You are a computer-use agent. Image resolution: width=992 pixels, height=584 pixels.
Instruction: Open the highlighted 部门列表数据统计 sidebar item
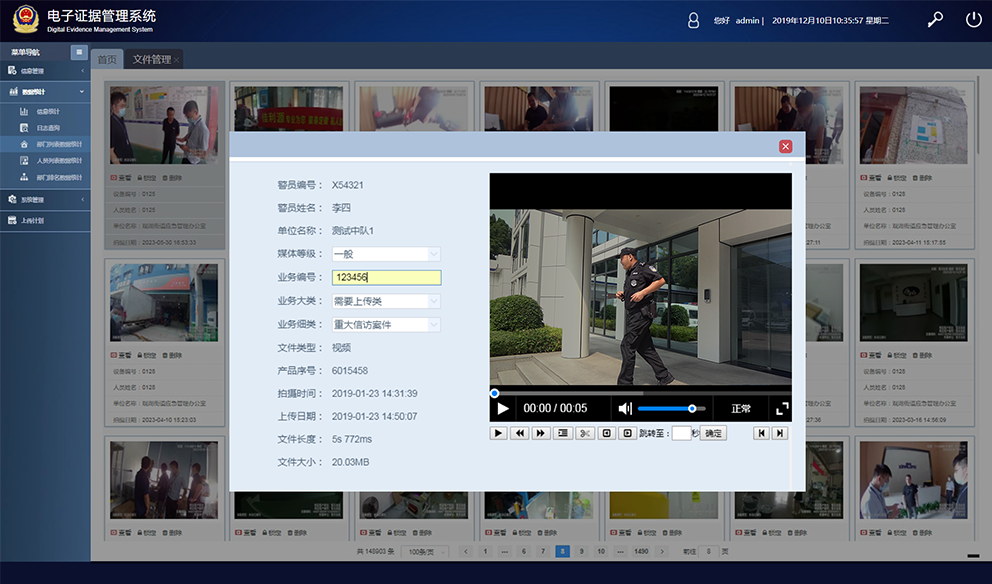point(46,144)
